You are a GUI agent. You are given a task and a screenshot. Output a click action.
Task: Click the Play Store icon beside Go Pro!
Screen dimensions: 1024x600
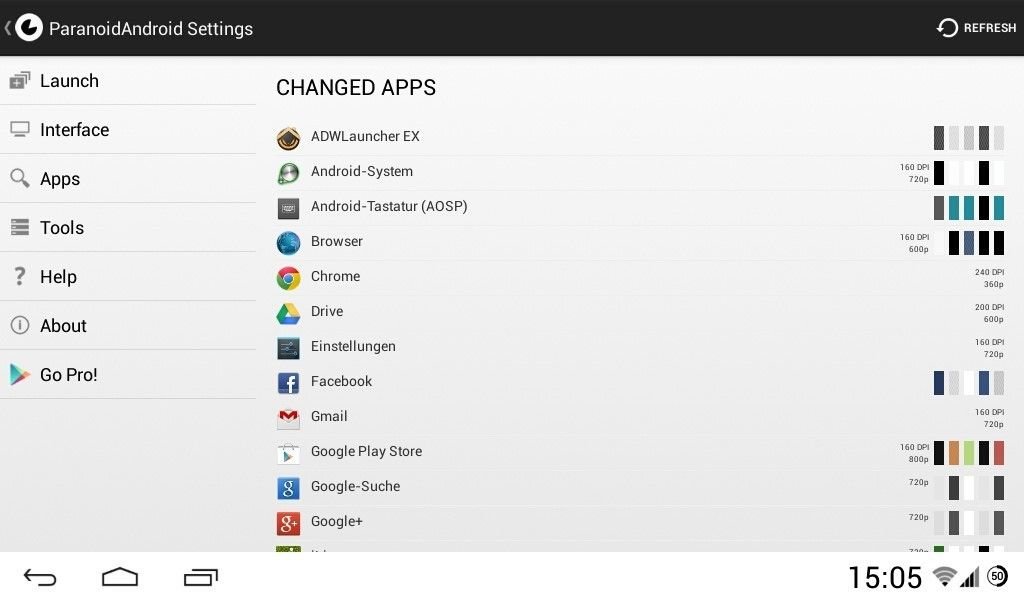pyautogui.click(x=20, y=374)
